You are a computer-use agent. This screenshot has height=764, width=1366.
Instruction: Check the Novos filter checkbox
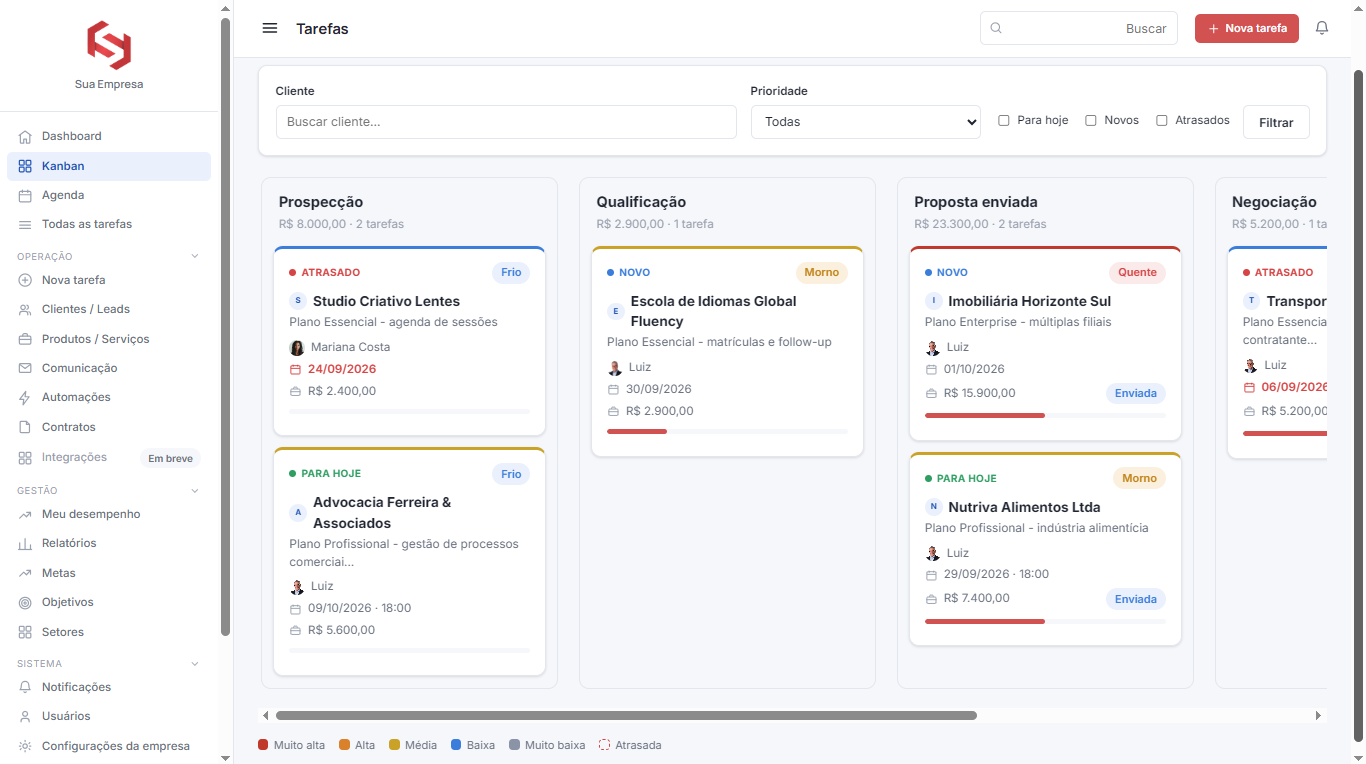point(1091,120)
